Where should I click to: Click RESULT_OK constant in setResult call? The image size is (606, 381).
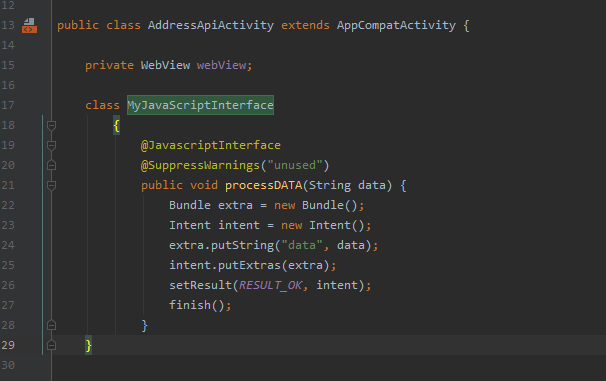[x=271, y=285]
